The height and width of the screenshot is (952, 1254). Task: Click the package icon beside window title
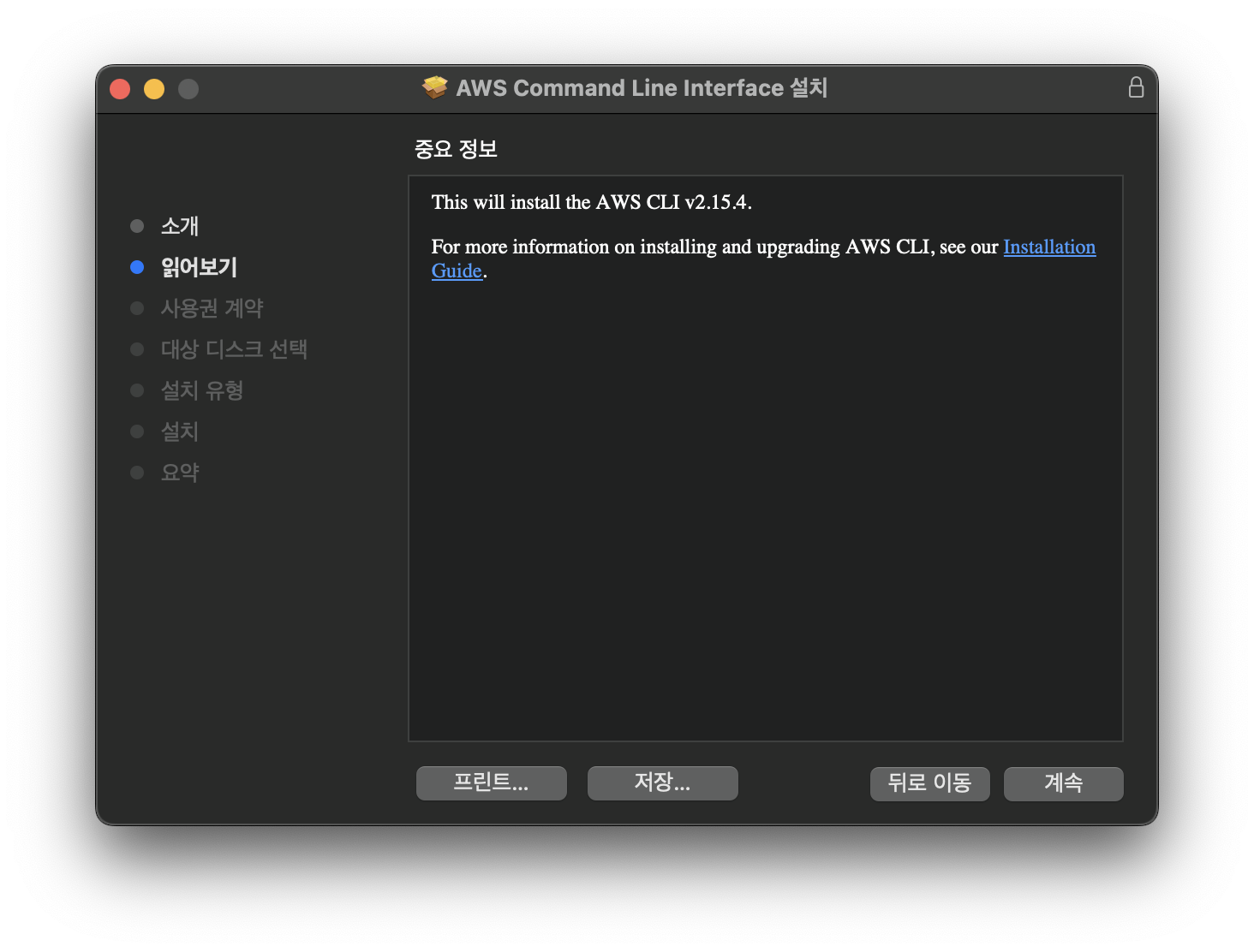click(435, 87)
